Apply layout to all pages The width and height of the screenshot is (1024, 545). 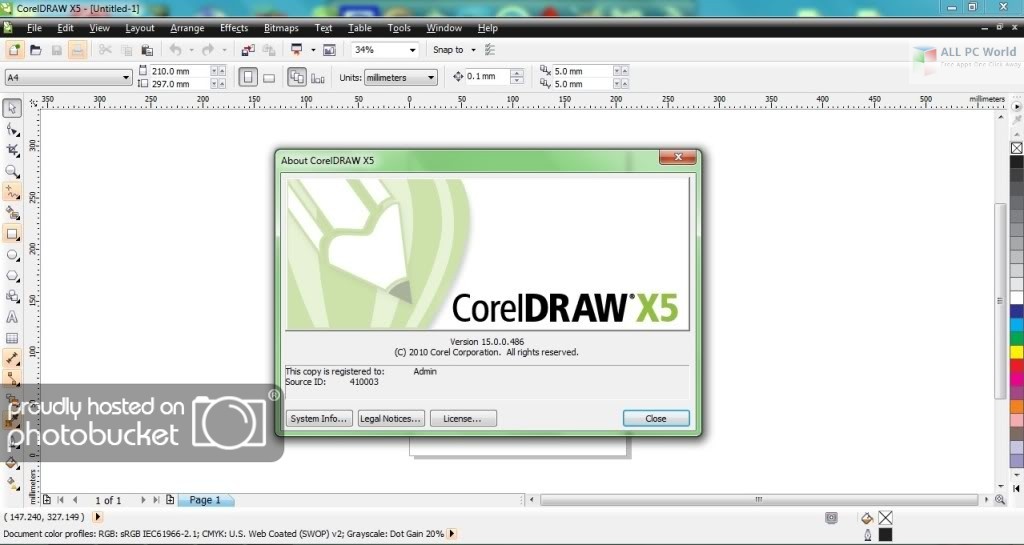click(296, 77)
